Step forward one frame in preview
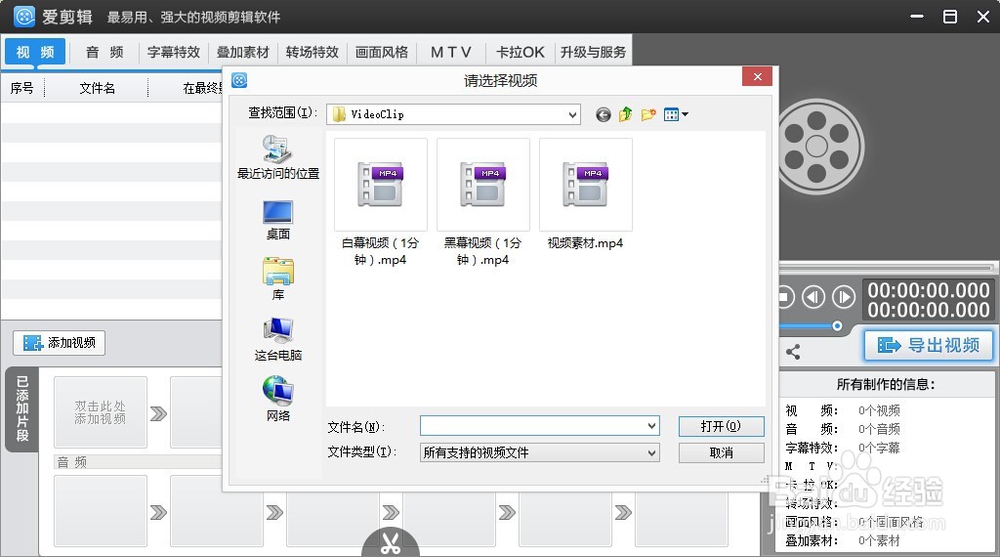Image resolution: width=1000 pixels, height=557 pixels. click(843, 297)
